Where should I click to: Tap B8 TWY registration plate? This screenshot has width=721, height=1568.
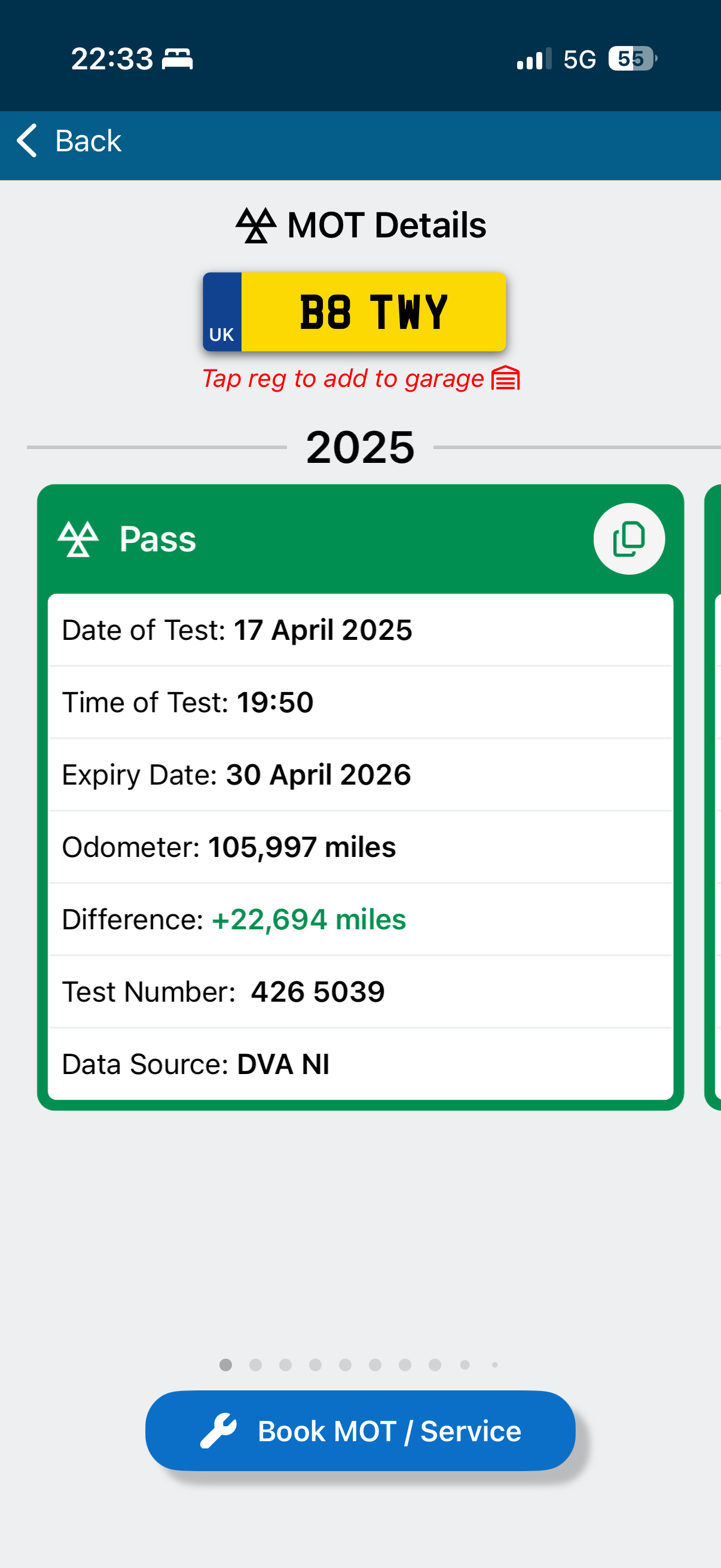pos(354,312)
